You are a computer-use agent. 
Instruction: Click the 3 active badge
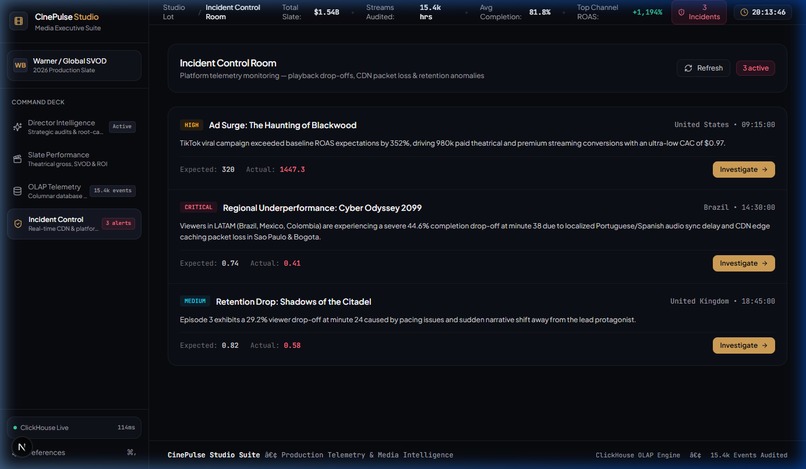click(755, 68)
